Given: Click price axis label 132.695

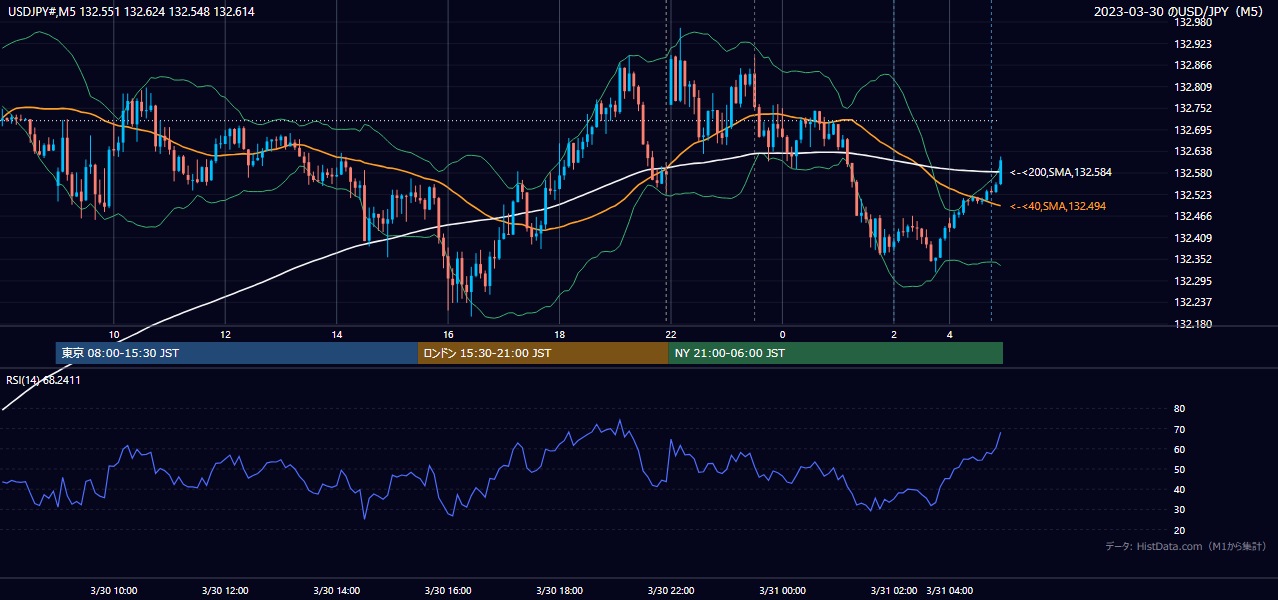Looking at the screenshot, I should coord(1193,130).
